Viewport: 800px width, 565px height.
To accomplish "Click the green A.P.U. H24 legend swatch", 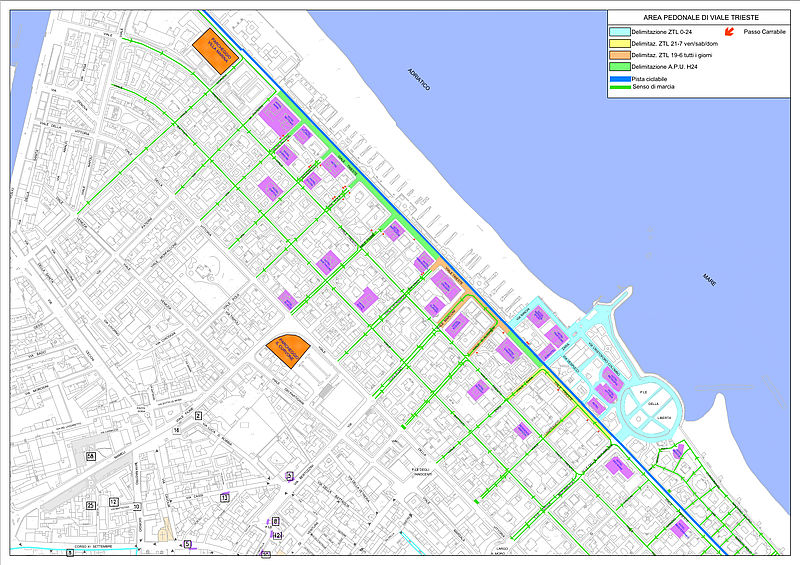I will pos(618,66).
